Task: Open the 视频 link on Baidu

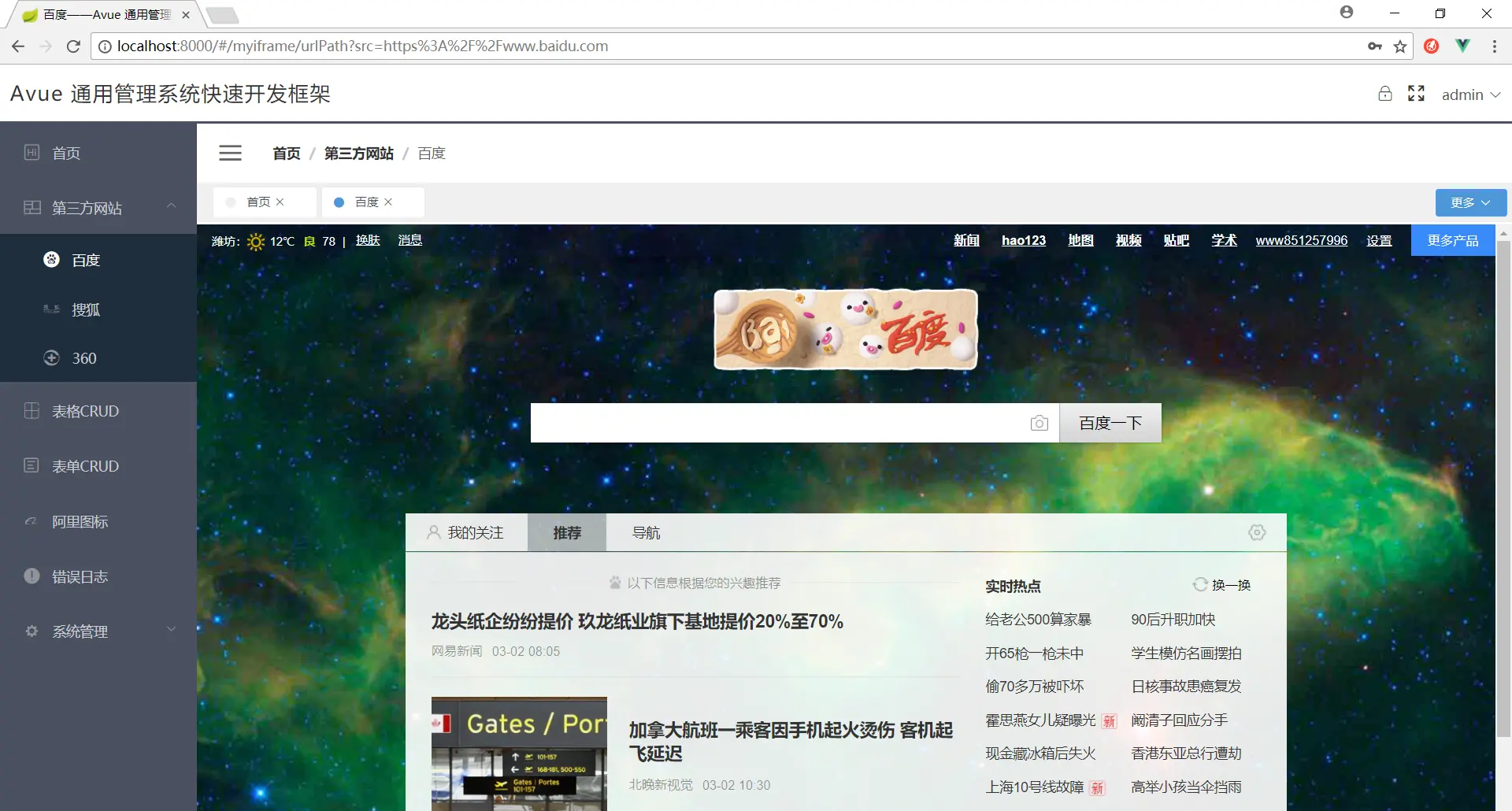Action: coord(1128,240)
